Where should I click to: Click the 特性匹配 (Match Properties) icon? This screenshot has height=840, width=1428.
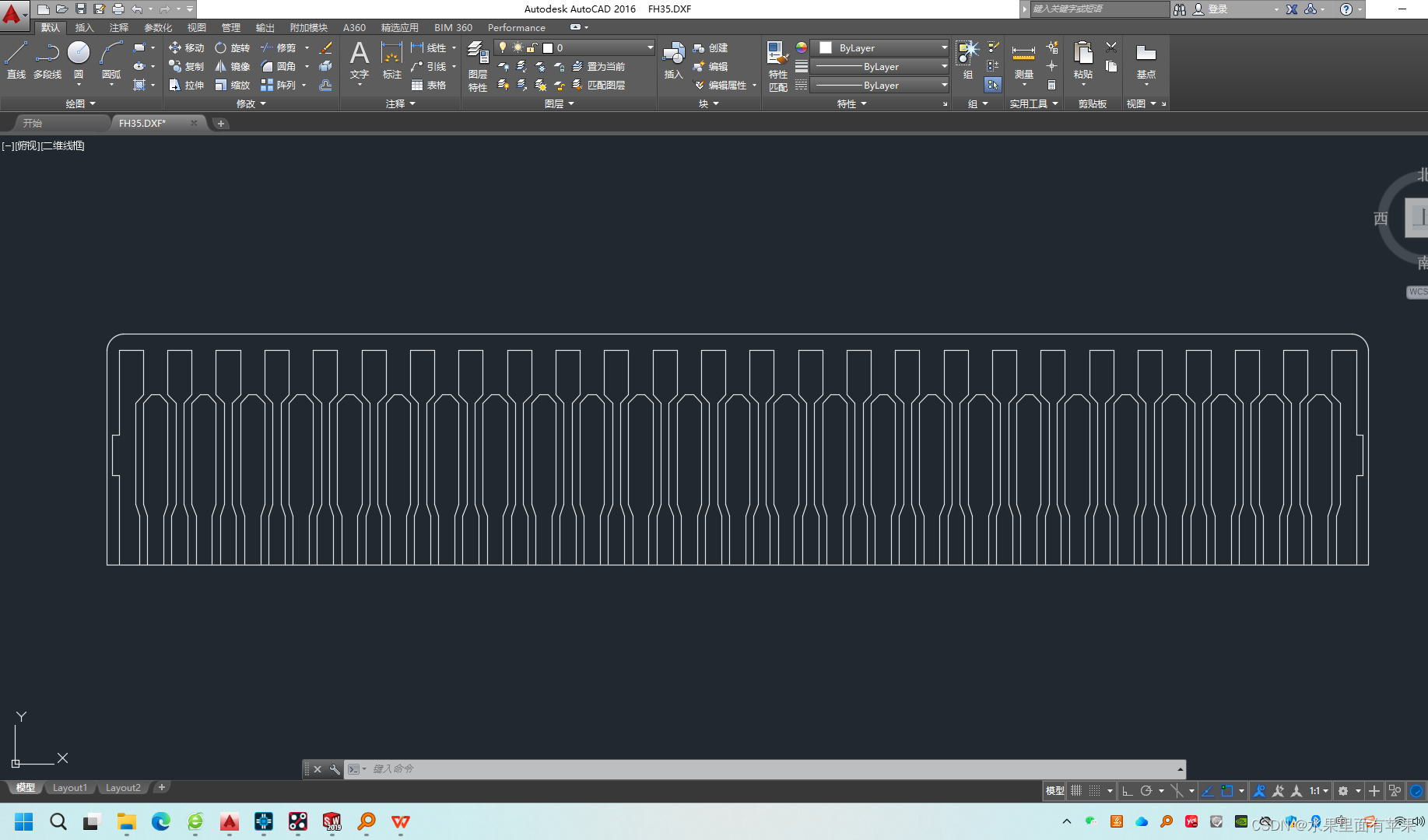[777, 66]
